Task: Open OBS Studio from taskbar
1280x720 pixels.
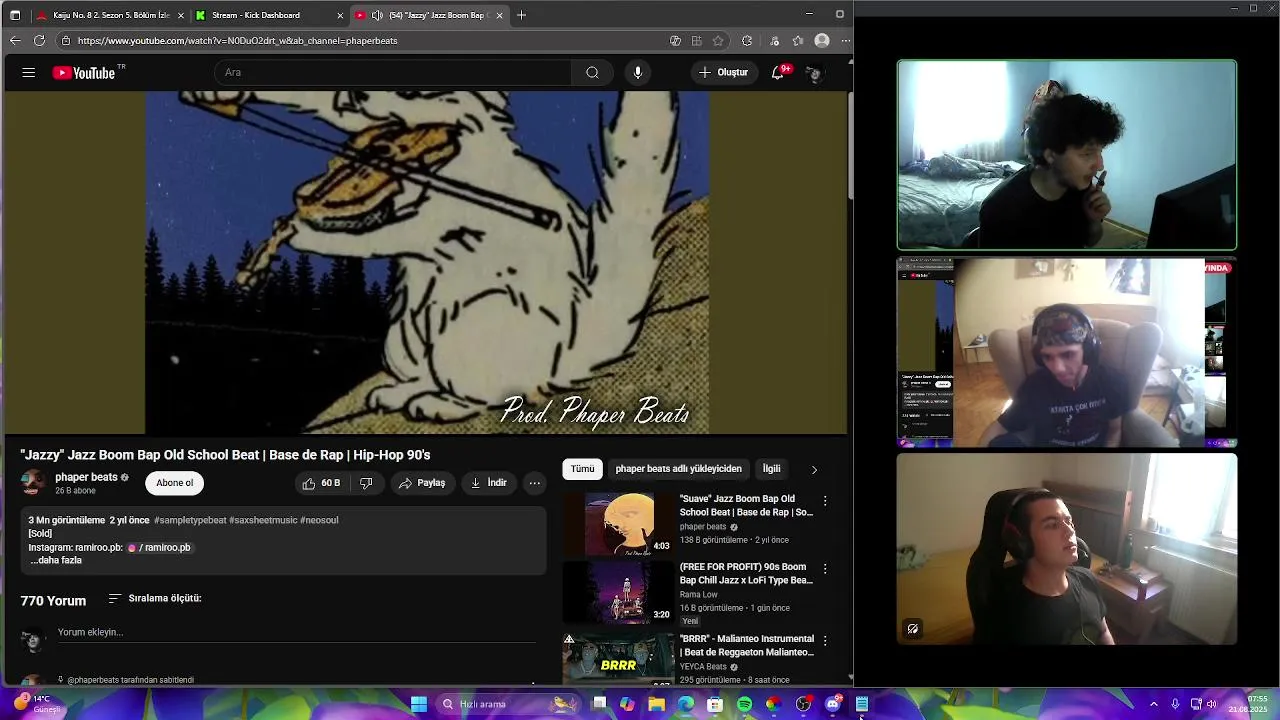Action: click(803, 704)
